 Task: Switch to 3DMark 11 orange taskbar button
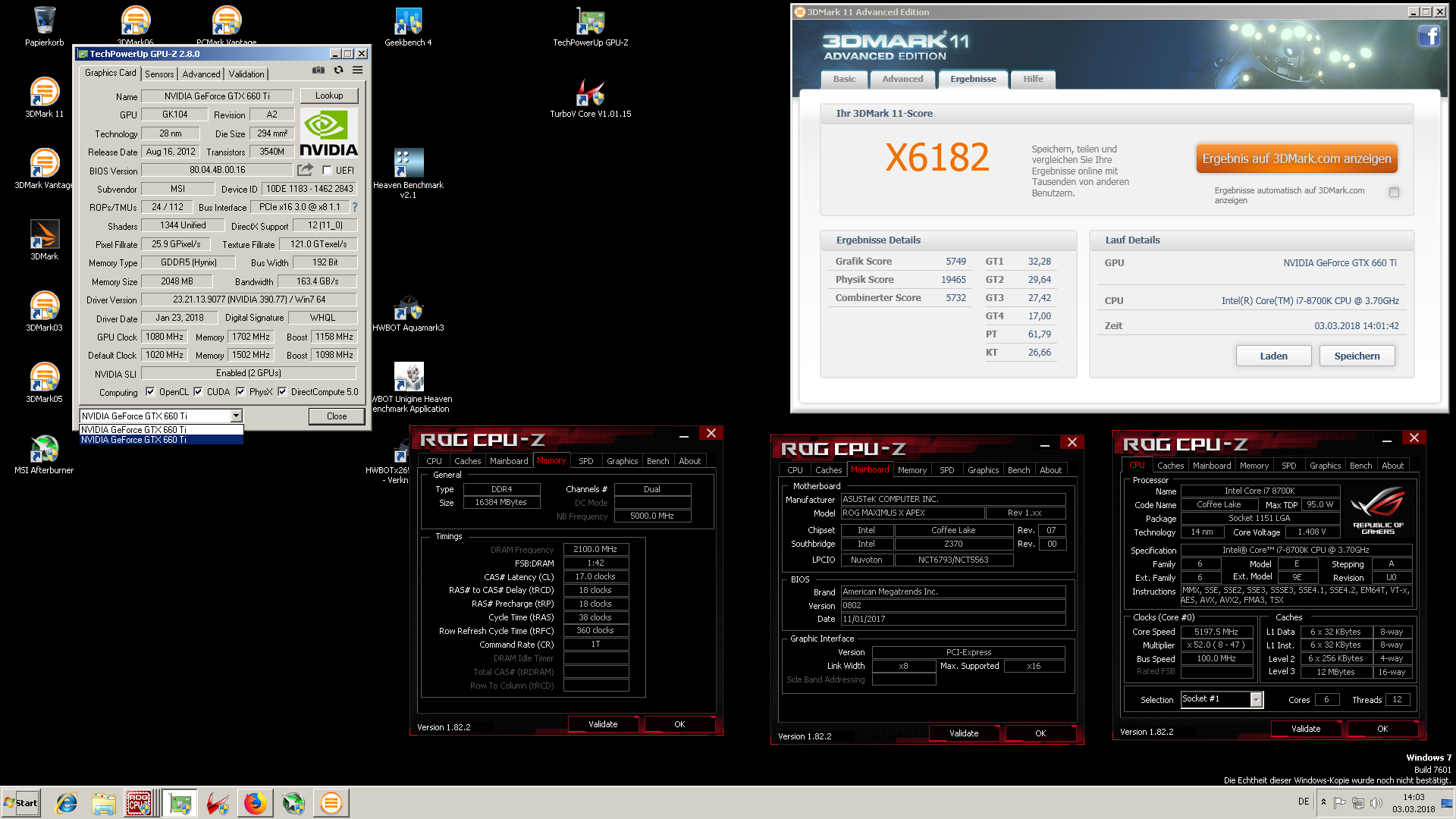[x=331, y=803]
